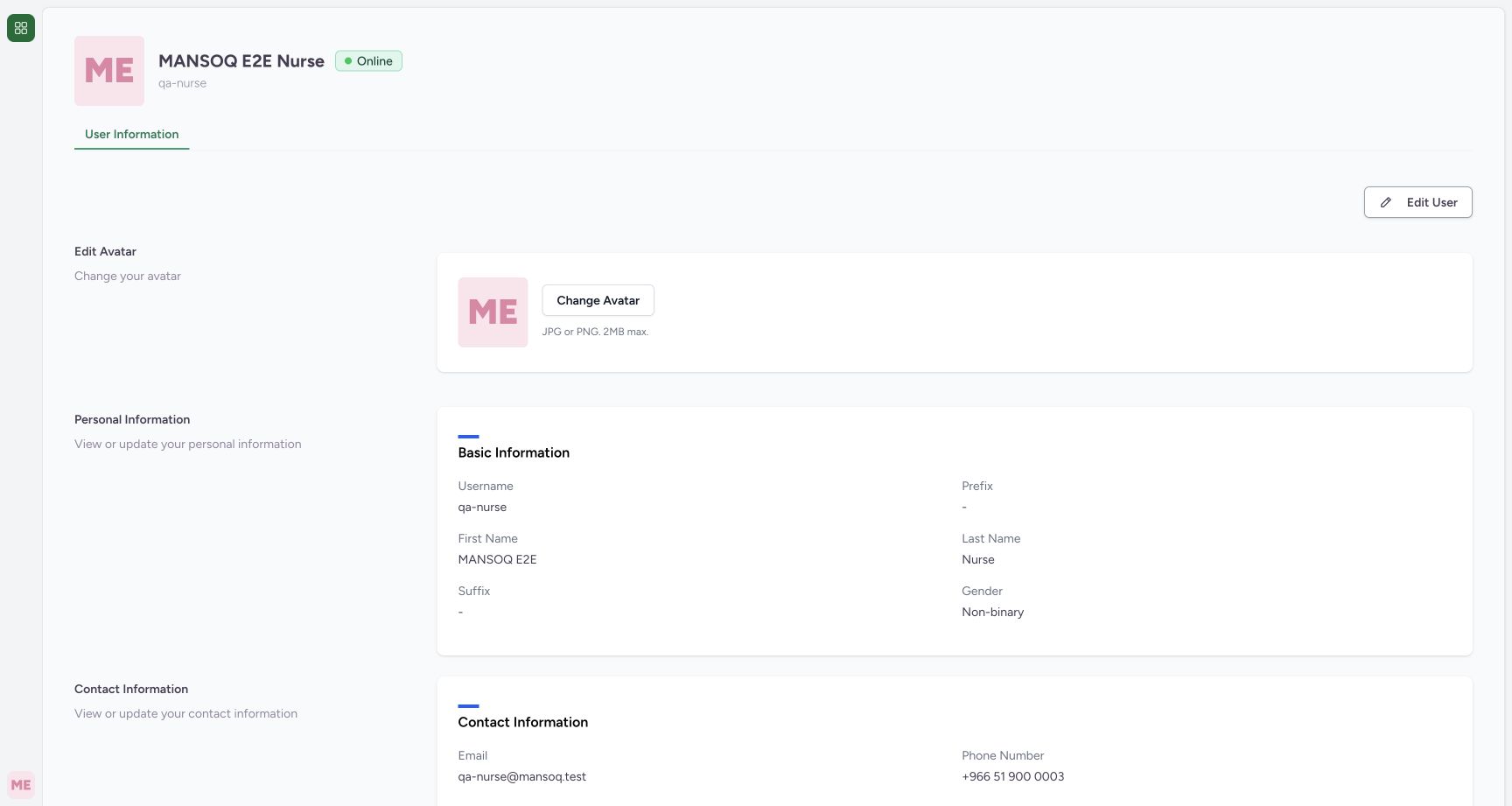Click the Contact Information card heading
Image resolution: width=1512 pixels, height=806 pixels.
click(x=522, y=722)
